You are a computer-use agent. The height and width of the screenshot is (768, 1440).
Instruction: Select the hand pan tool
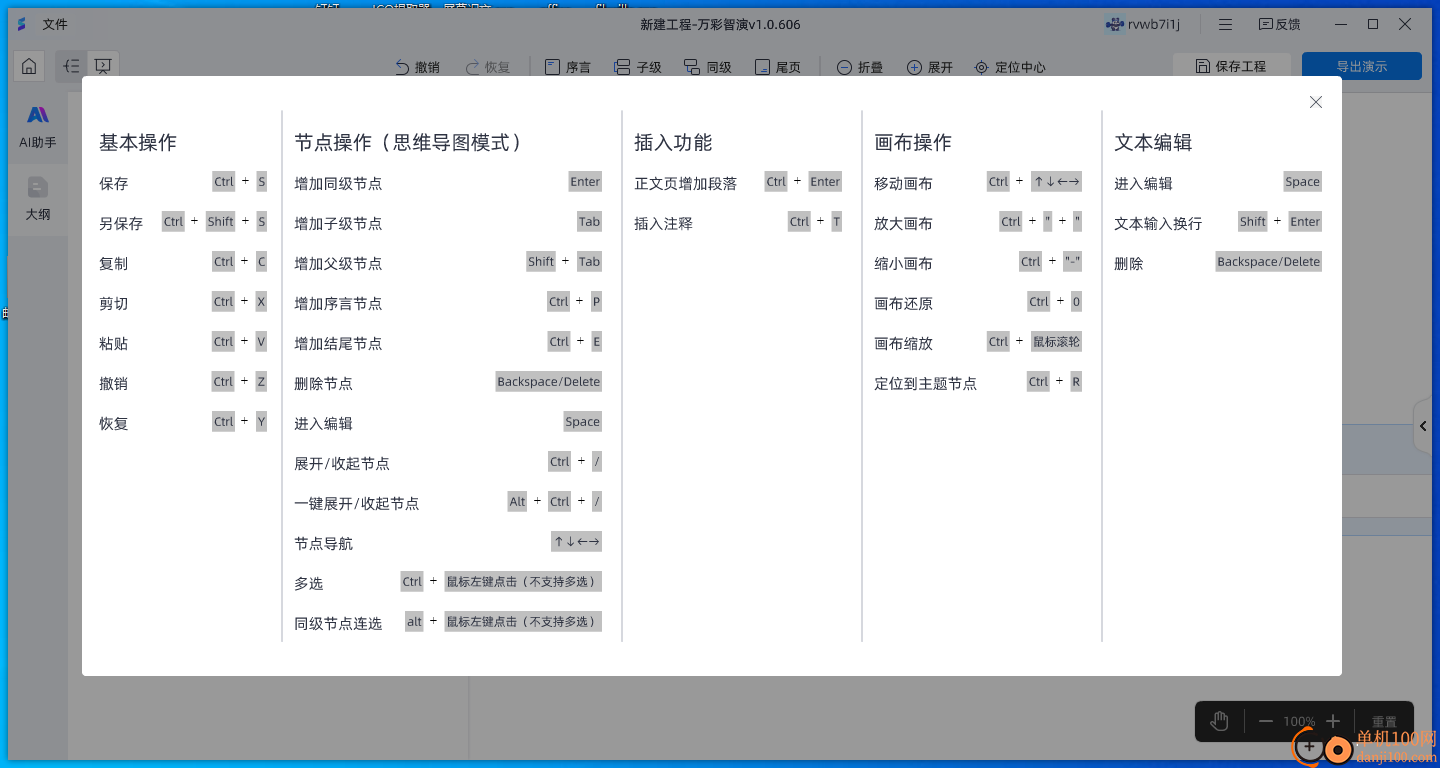[1219, 721]
